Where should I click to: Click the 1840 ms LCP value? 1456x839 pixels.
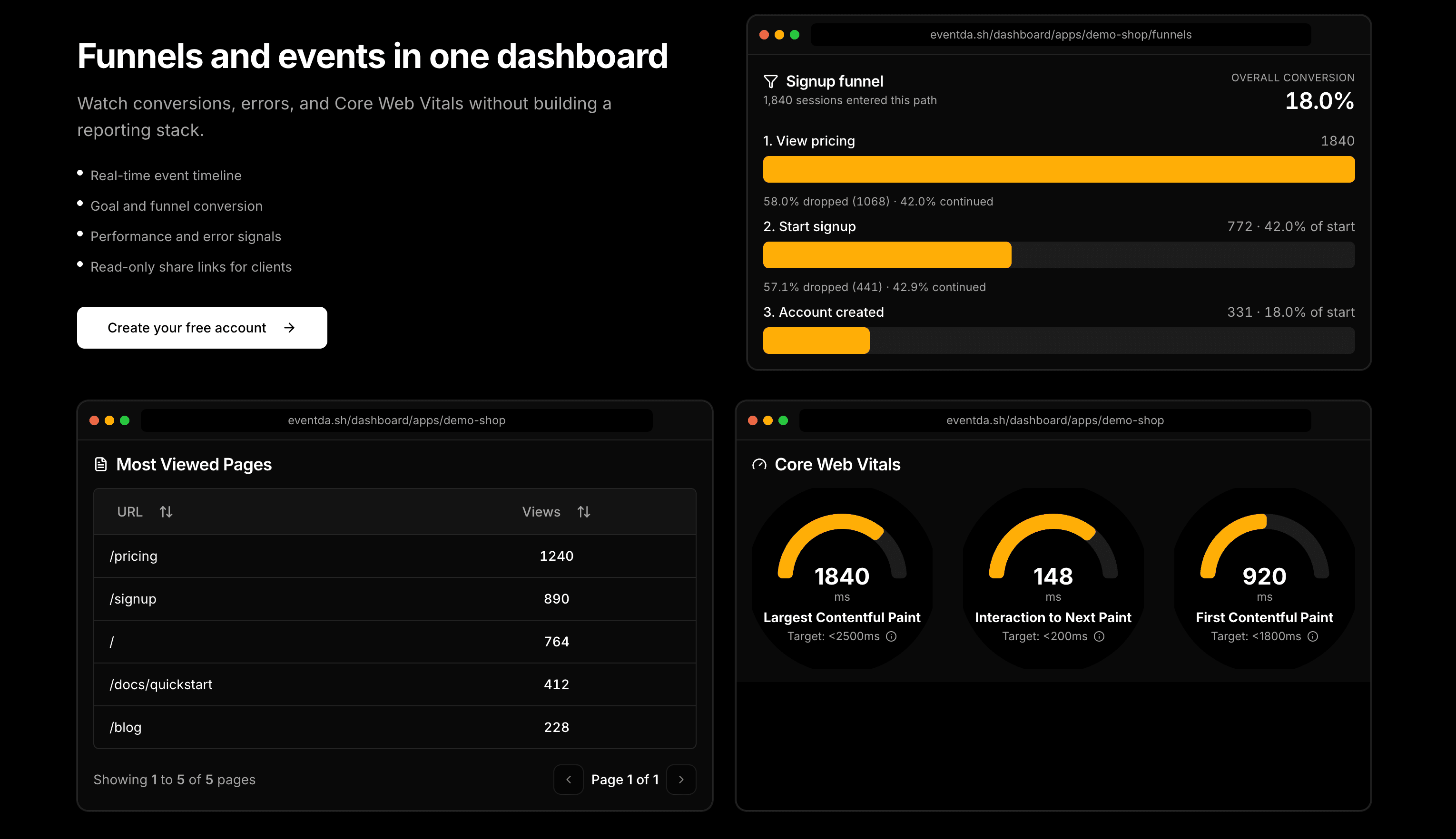(842, 577)
